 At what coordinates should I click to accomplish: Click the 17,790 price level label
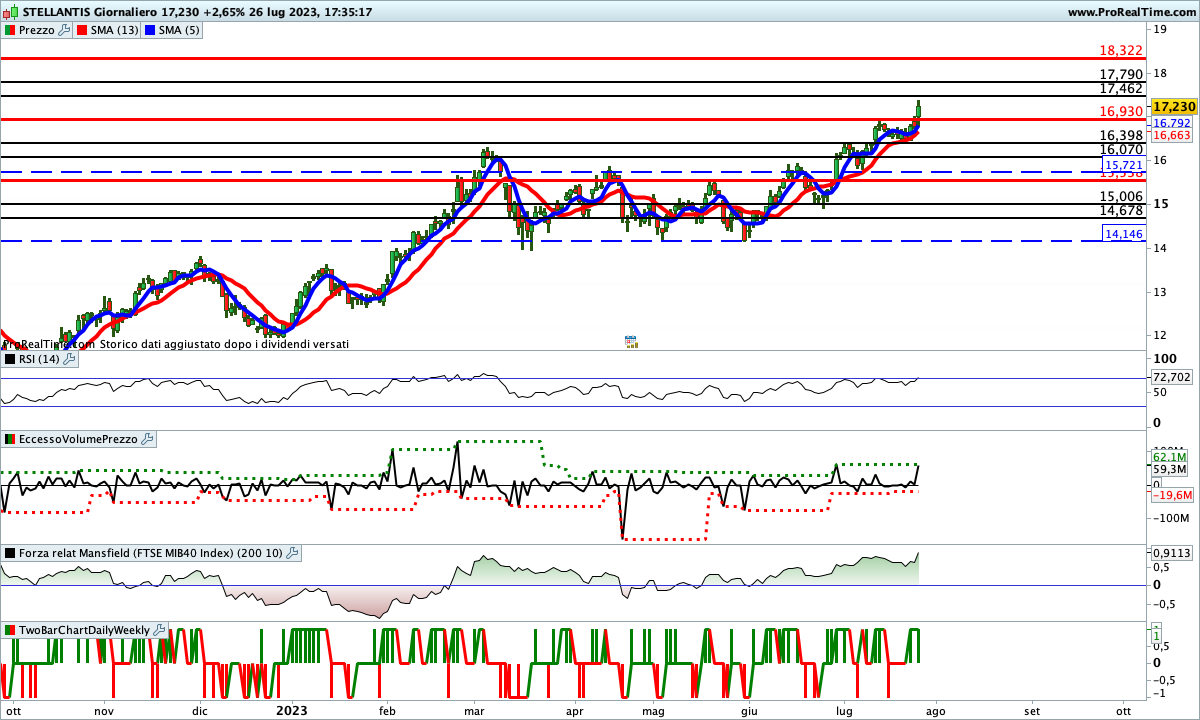tap(1121, 74)
